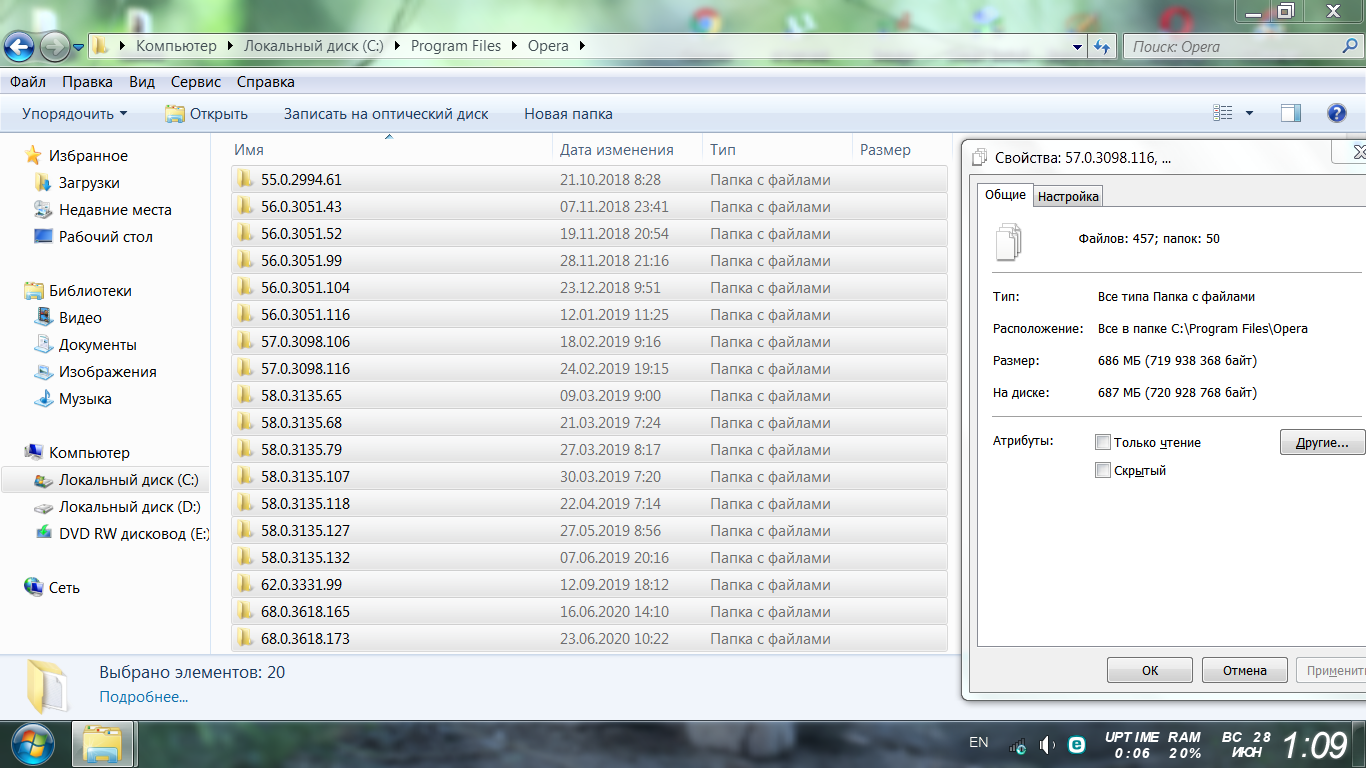Open the Правка menu

(x=87, y=82)
